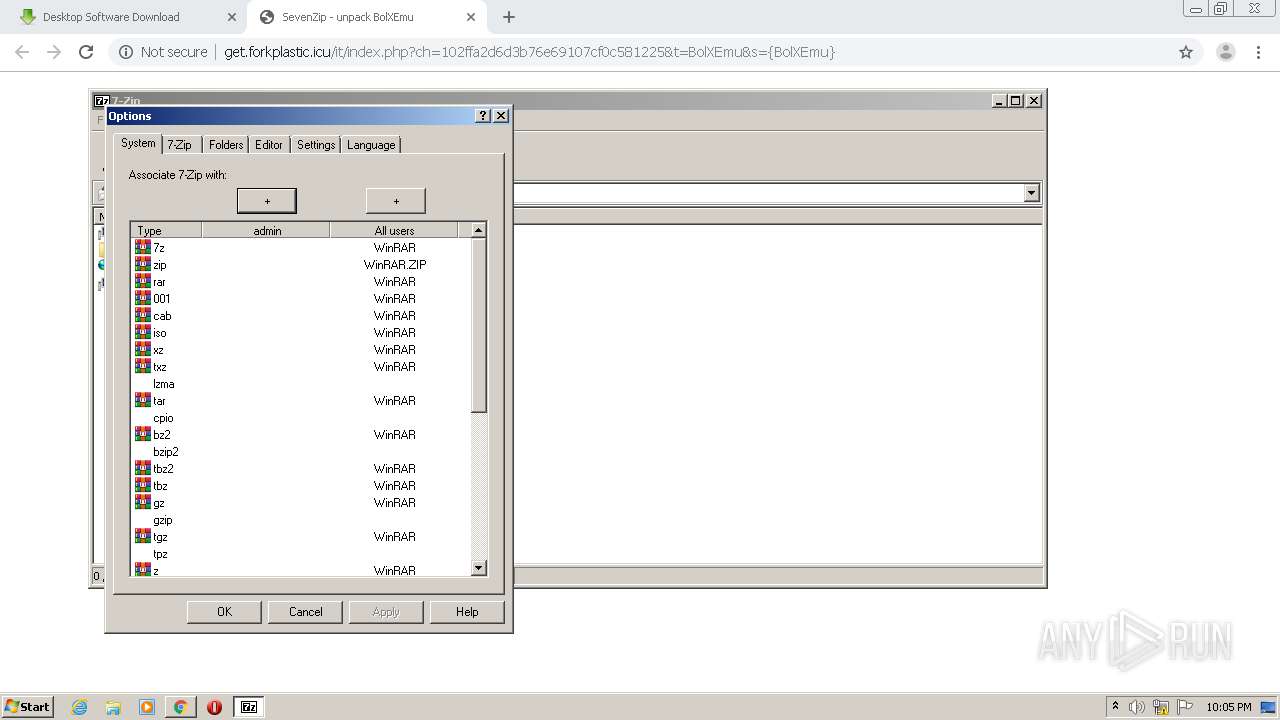This screenshot has height=720, width=1280.
Task: Select the tbz2 file type icon
Action: tap(143, 468)
